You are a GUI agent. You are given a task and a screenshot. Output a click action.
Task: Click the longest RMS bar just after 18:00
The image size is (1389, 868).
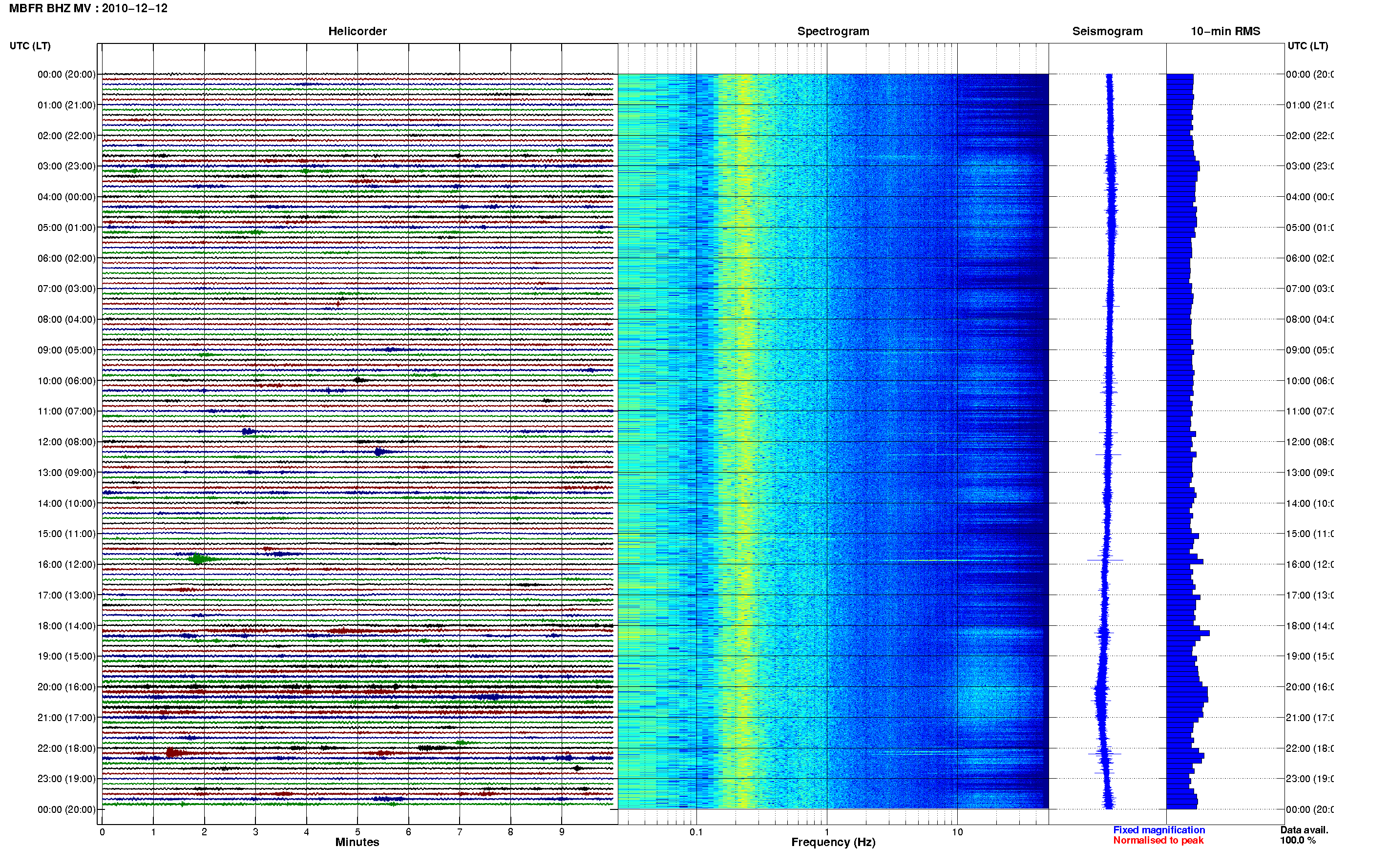[1188, 633]
